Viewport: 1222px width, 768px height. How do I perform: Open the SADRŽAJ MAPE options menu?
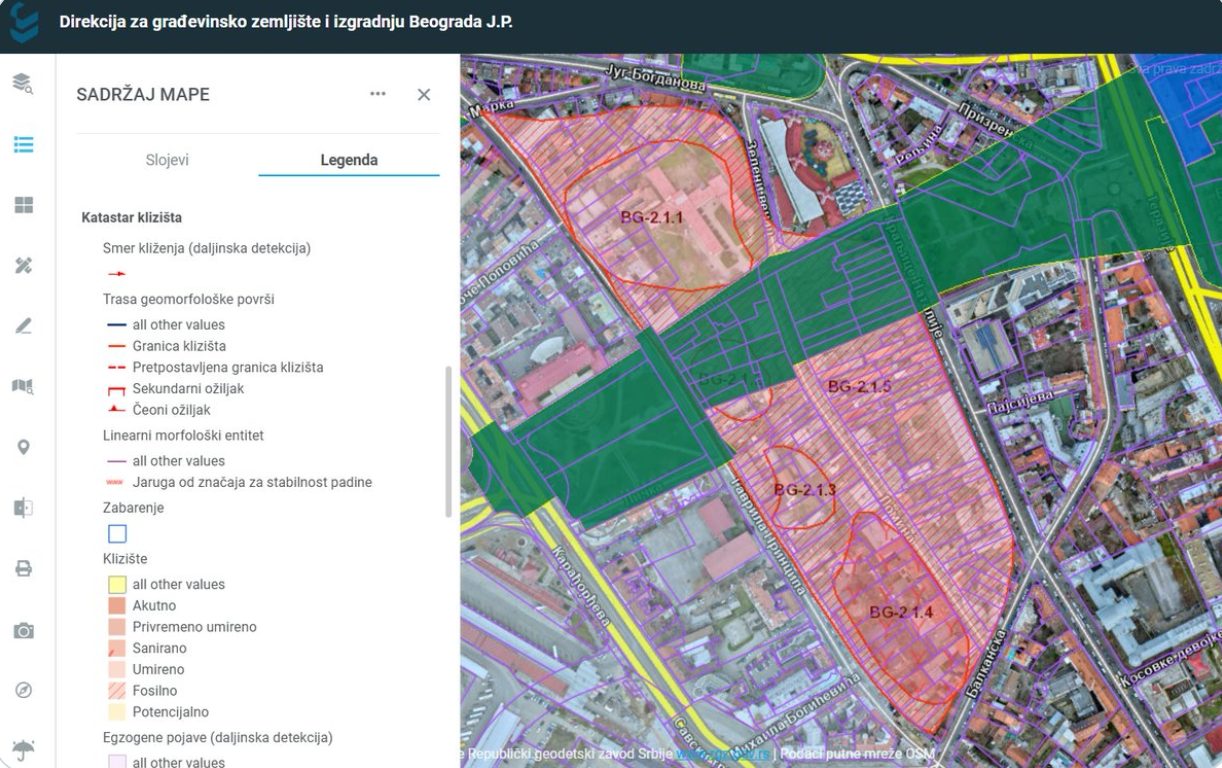(x=379, y=95)
